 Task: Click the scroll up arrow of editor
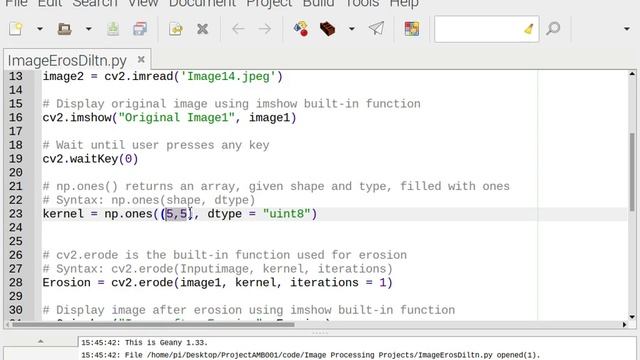(632, 74)
